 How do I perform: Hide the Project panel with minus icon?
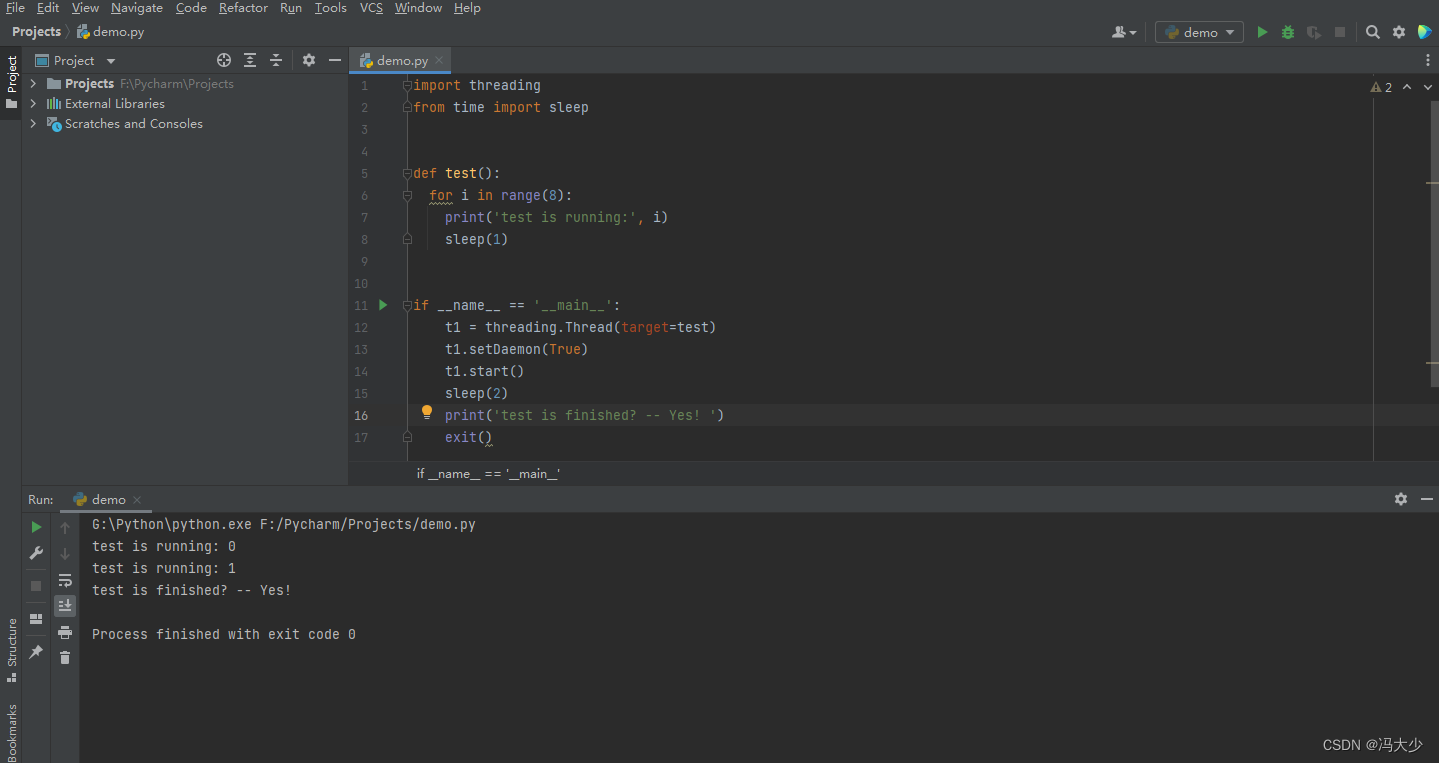[335, 60]
